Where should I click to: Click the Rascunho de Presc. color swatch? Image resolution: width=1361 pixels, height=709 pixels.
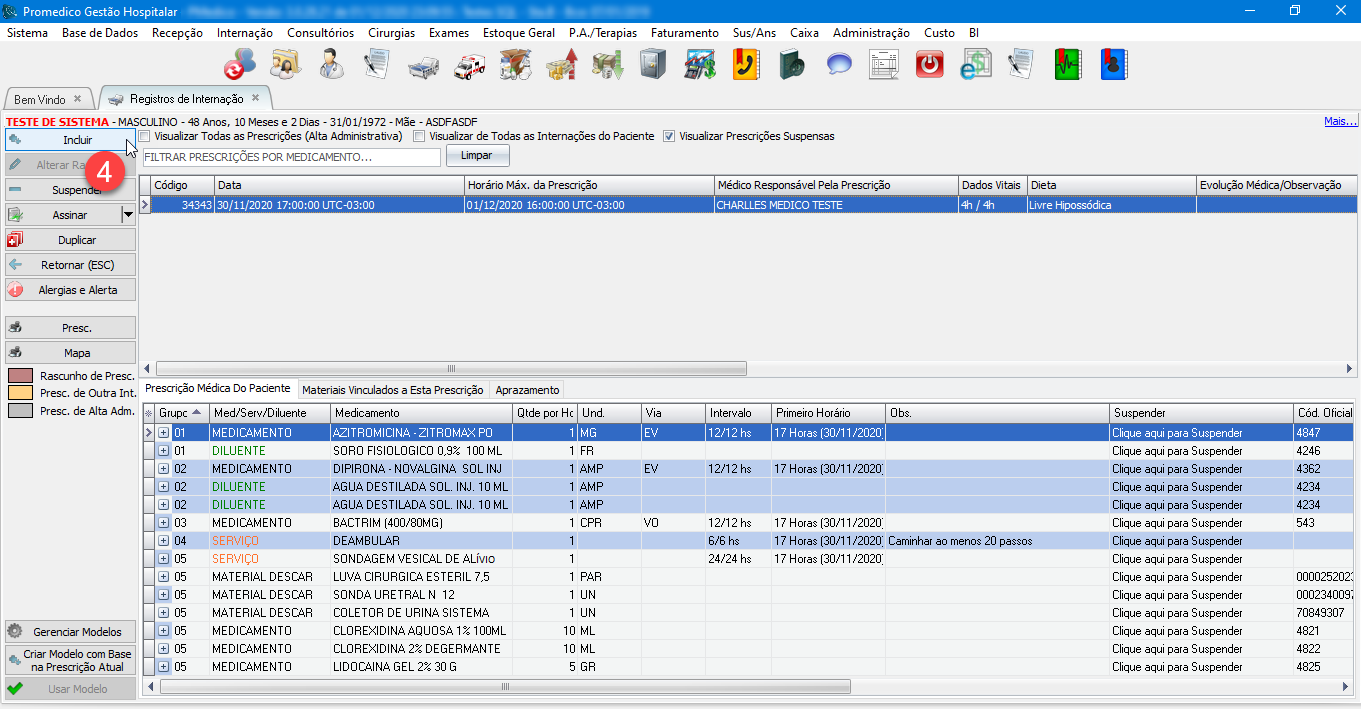21,376
